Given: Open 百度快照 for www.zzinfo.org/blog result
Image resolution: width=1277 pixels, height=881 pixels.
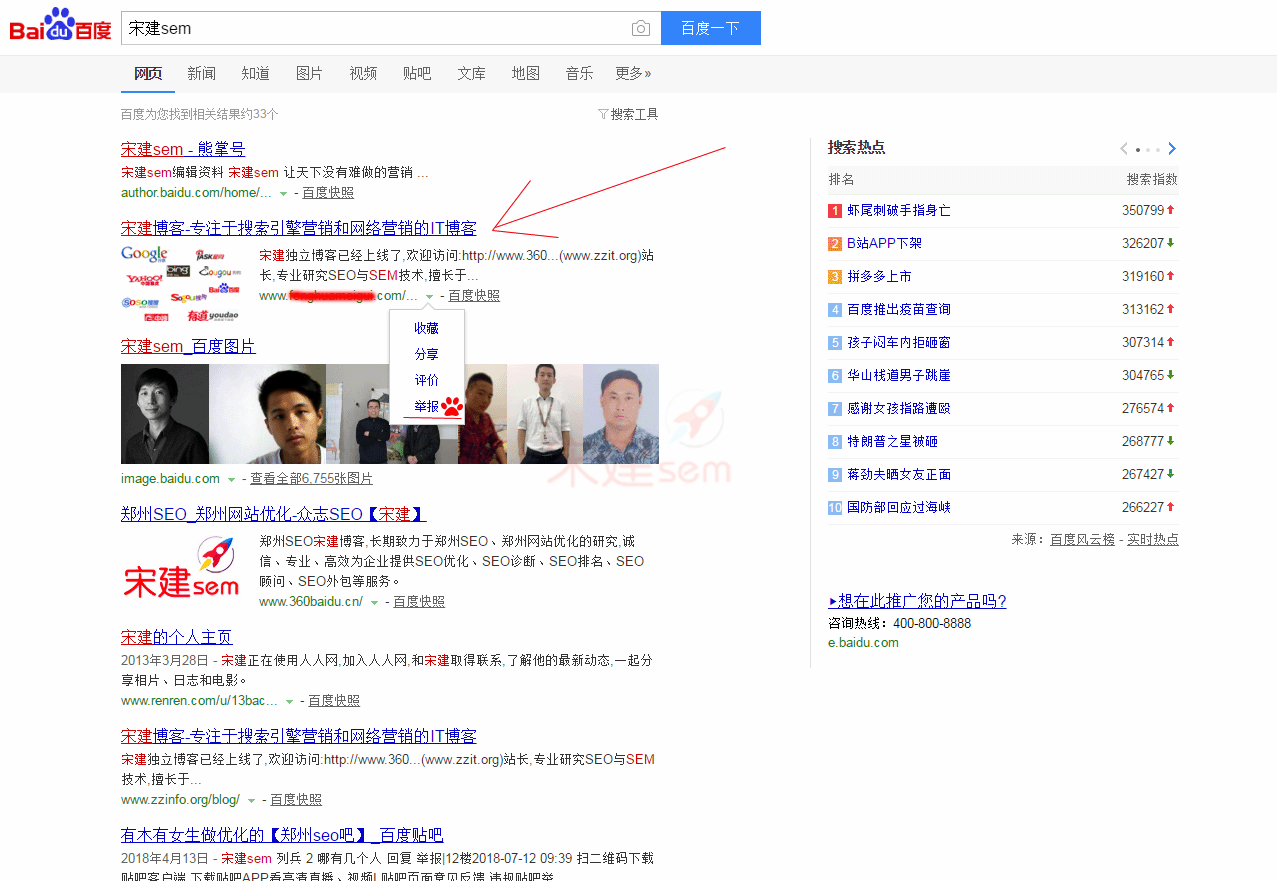Looking at the screenshot, I should tap(296, 800).
